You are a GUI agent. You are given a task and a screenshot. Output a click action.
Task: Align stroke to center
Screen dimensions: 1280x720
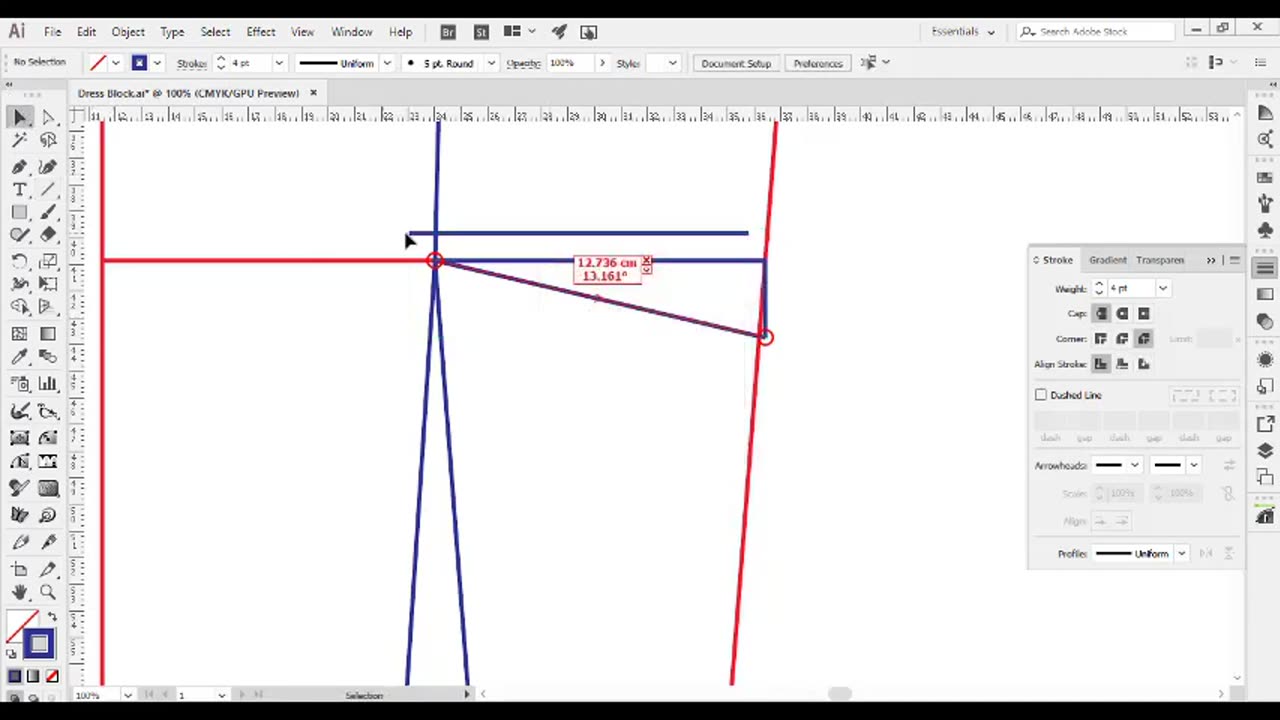pos(1101,364)
